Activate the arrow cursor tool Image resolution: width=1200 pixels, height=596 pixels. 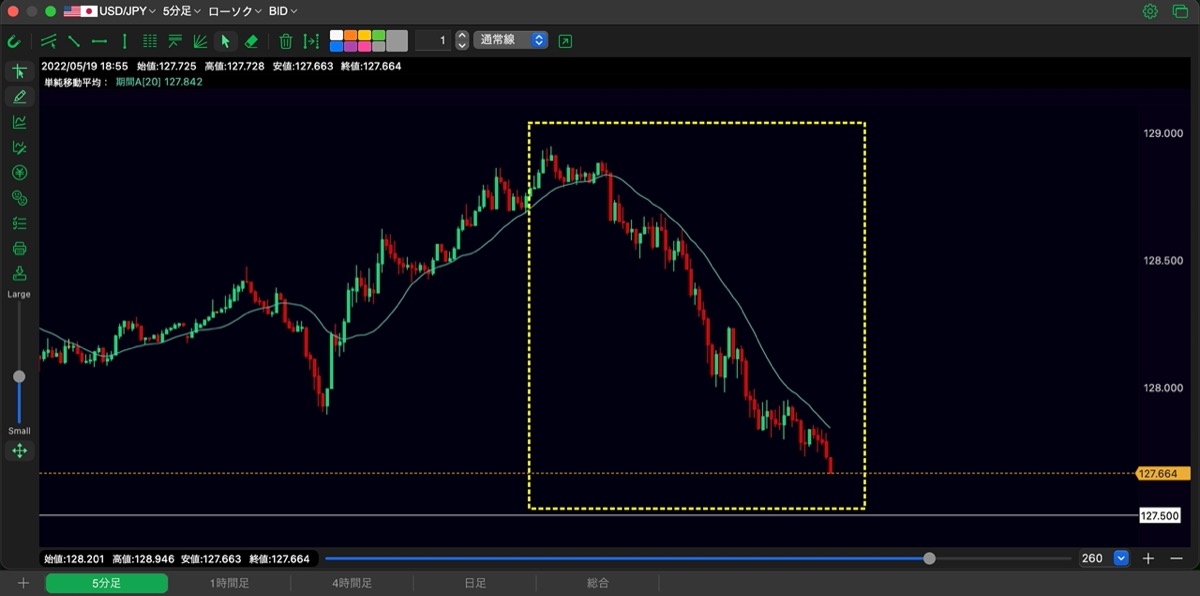tap(225, 41)
